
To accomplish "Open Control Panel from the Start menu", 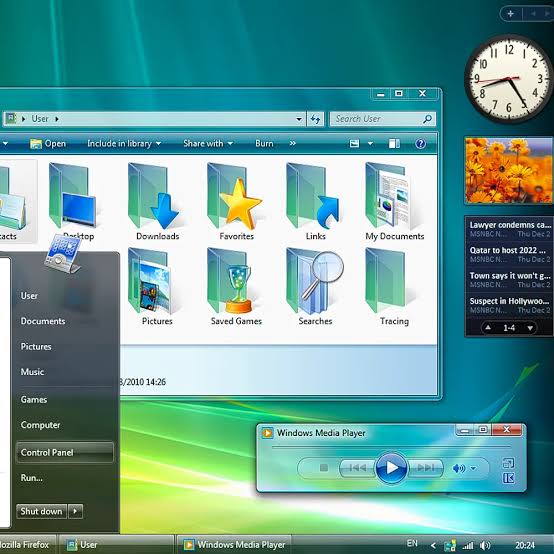I will pos(65,452).
